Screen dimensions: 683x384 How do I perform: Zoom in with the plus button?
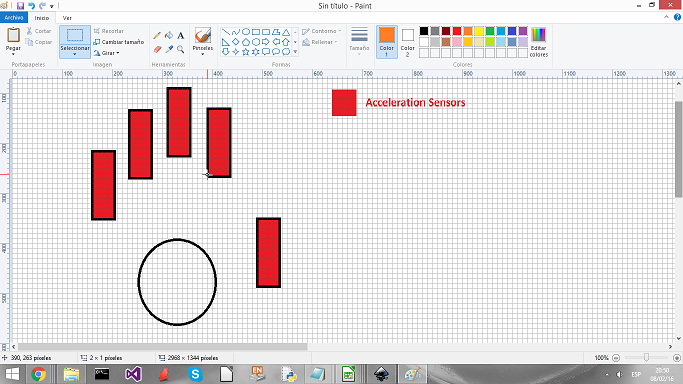[676, 358]
